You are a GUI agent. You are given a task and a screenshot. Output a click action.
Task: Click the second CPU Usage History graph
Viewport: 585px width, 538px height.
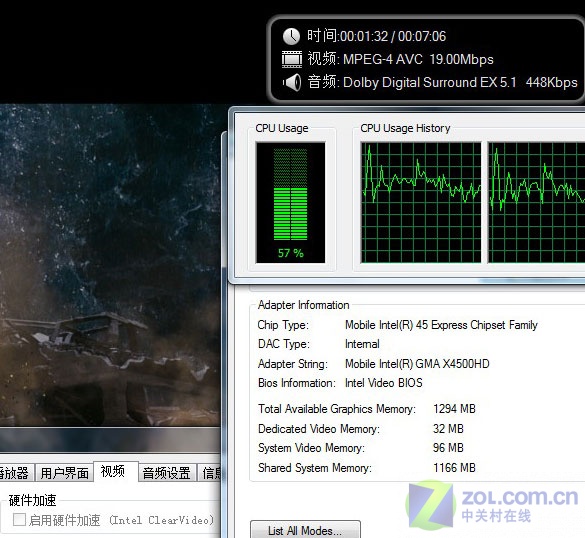coord(536,203)
